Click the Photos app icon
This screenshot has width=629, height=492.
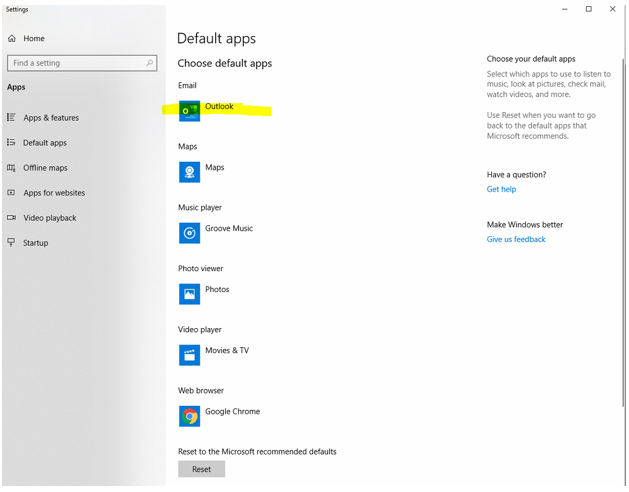(189, 294)
